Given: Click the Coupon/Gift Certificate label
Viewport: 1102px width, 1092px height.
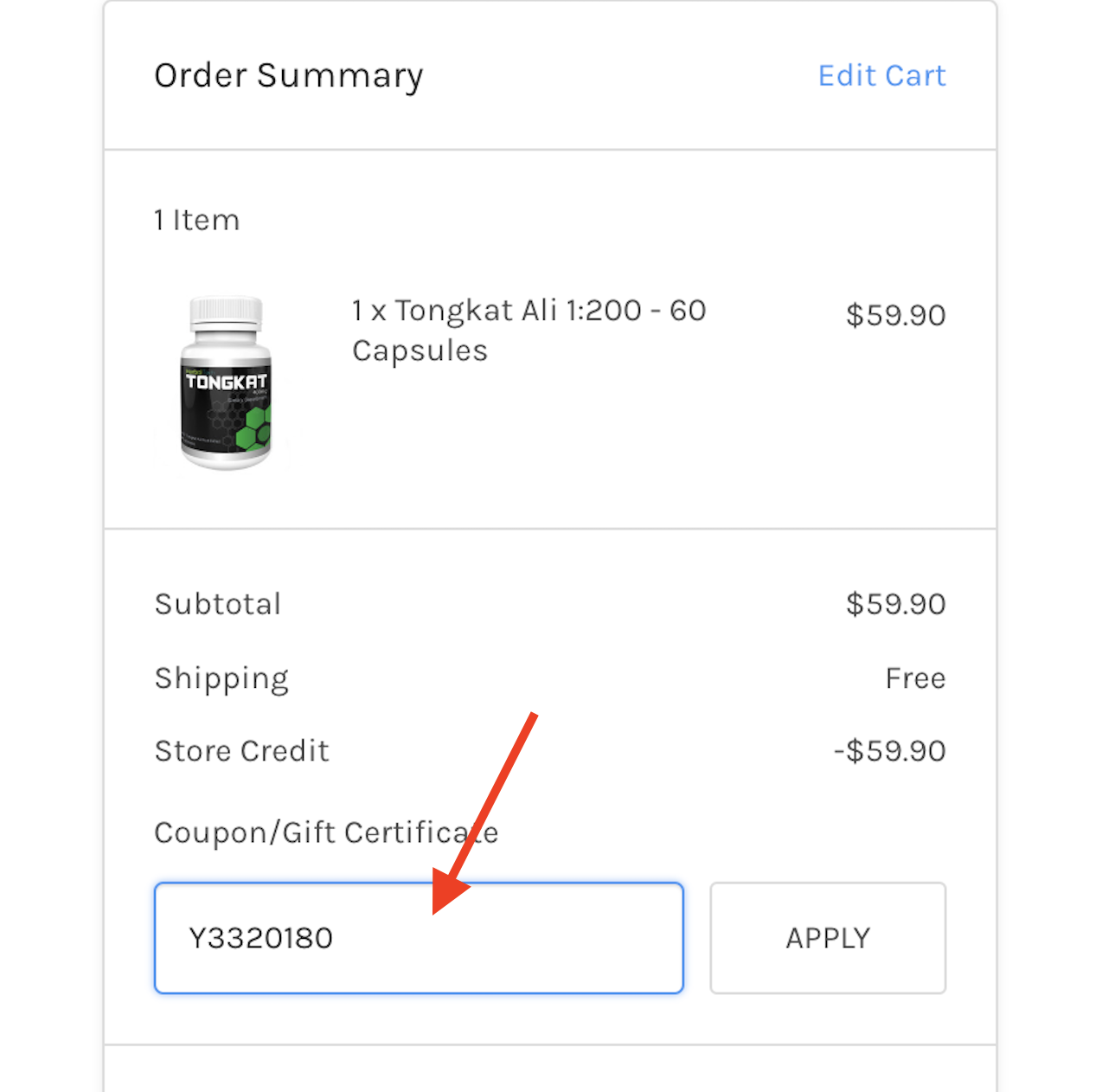Looking at the screenshot, I should click(326, 832).
